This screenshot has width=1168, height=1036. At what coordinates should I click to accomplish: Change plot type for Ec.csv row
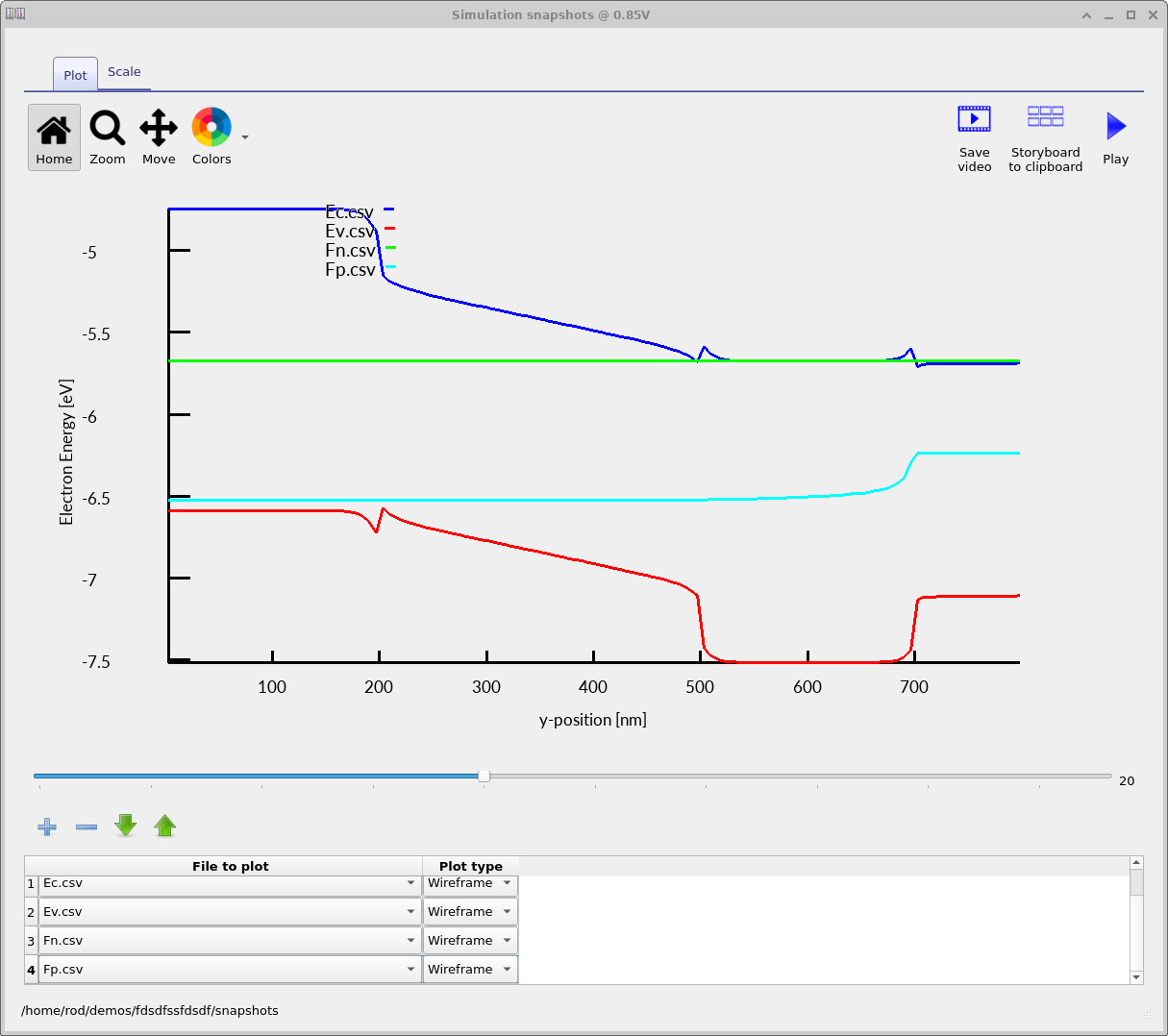[x=470, y=883]
